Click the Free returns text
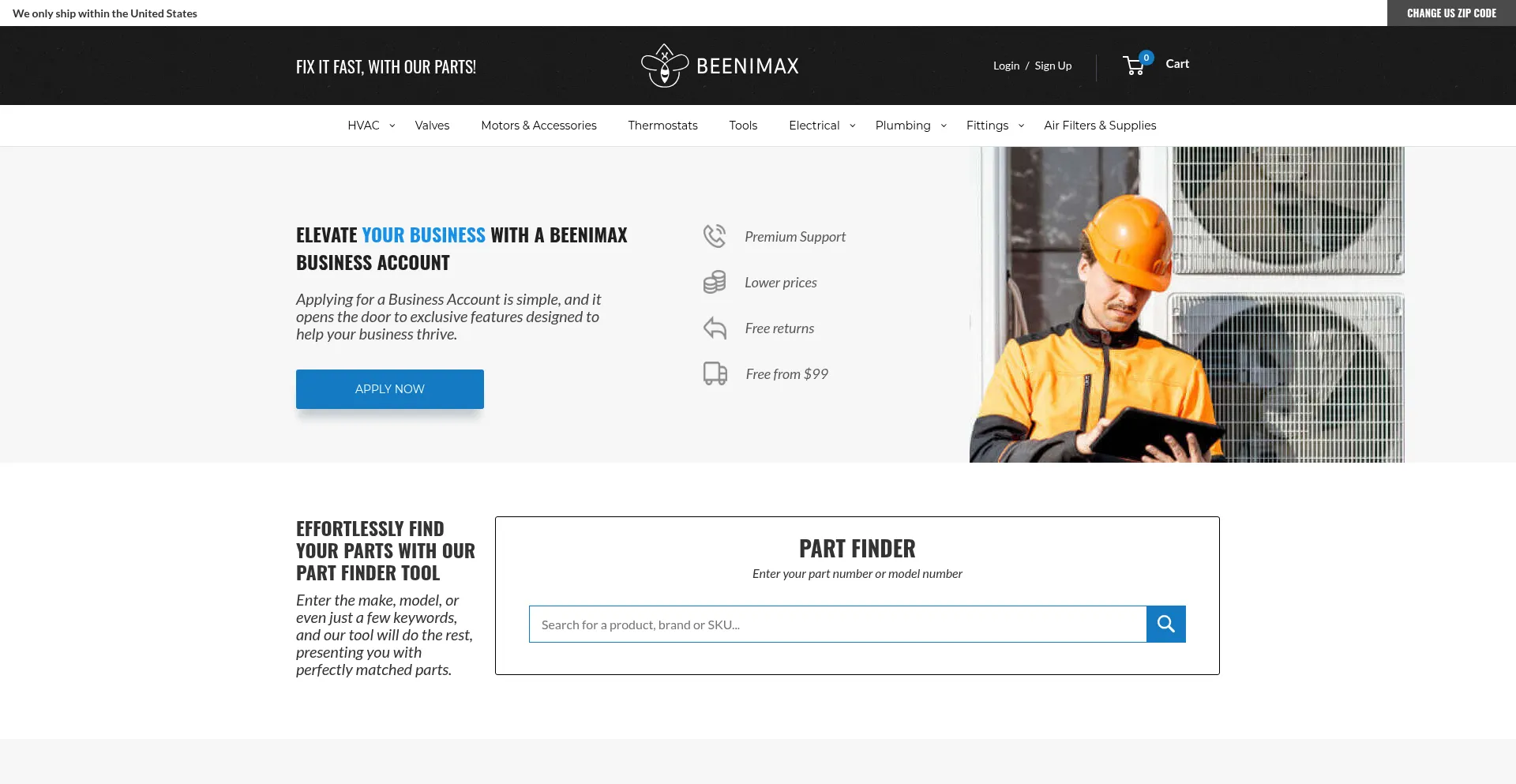This screenshot has width=1516, height=784. pyautogui.click(x=779, y=328)
